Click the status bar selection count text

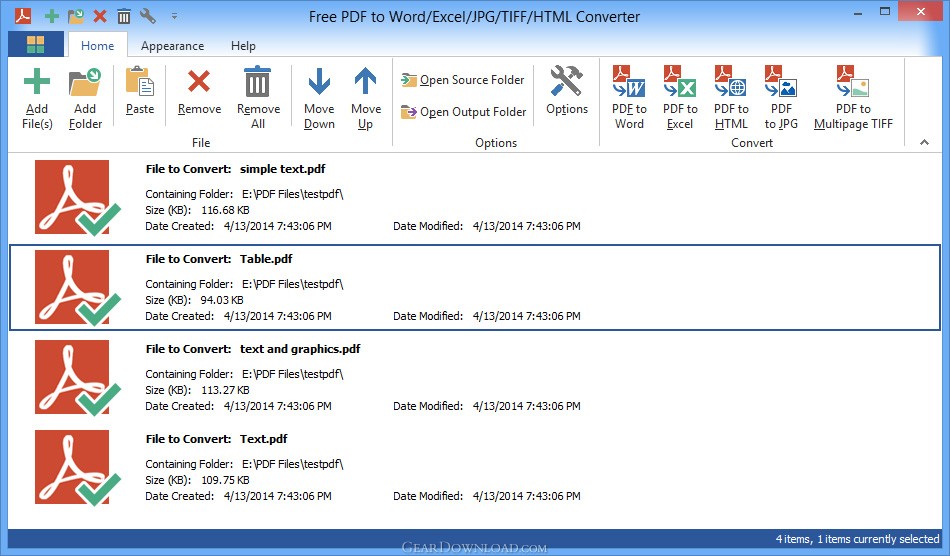(857, 539)
